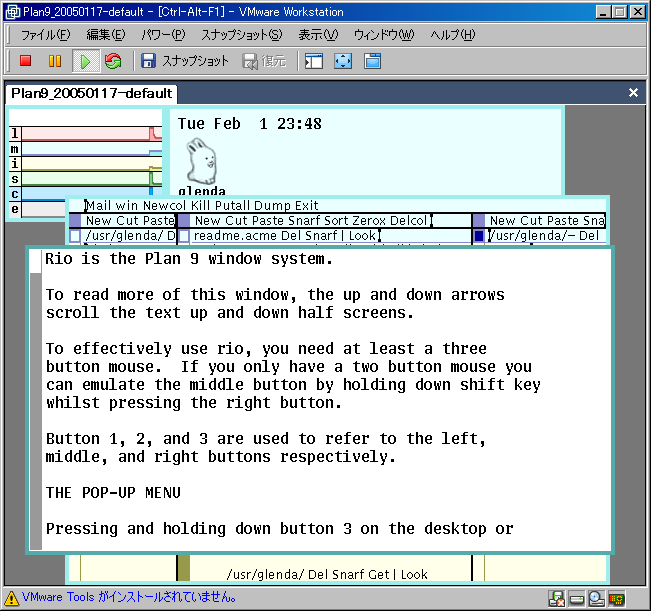The image size is (651, 611).
Task: Click the Glenda bunny image
Action: [202, 162]
